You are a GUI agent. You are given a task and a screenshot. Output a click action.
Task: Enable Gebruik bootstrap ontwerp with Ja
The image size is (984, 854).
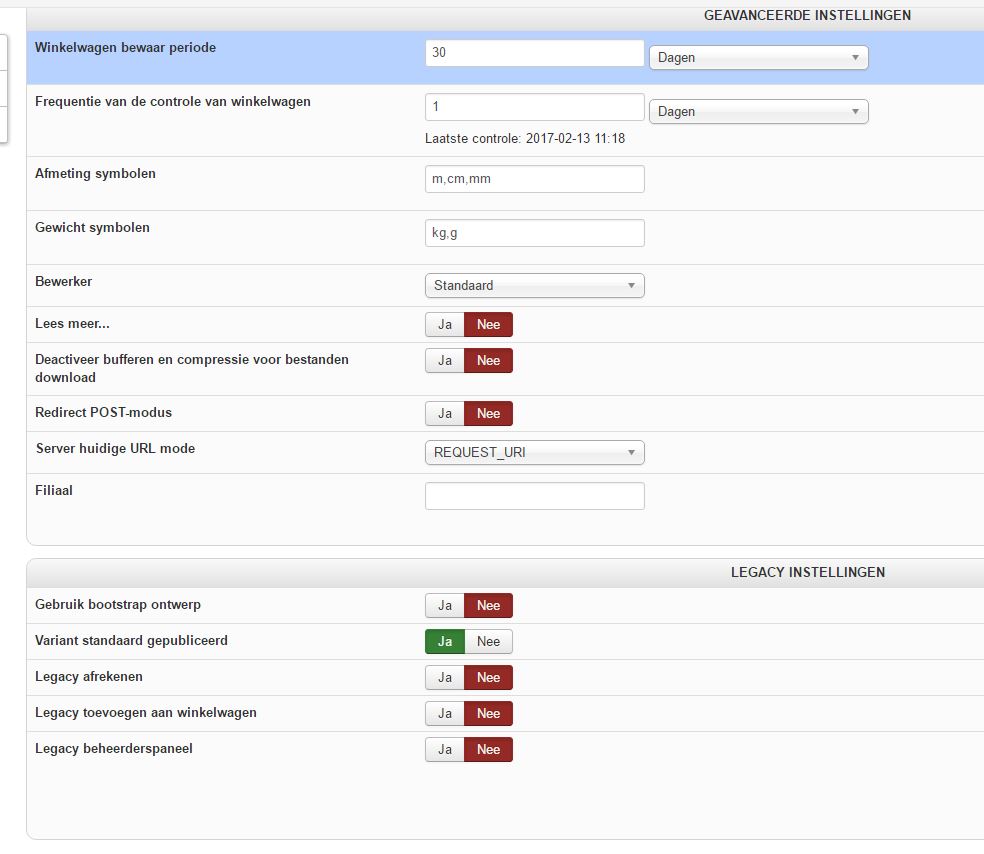(445, 606)
